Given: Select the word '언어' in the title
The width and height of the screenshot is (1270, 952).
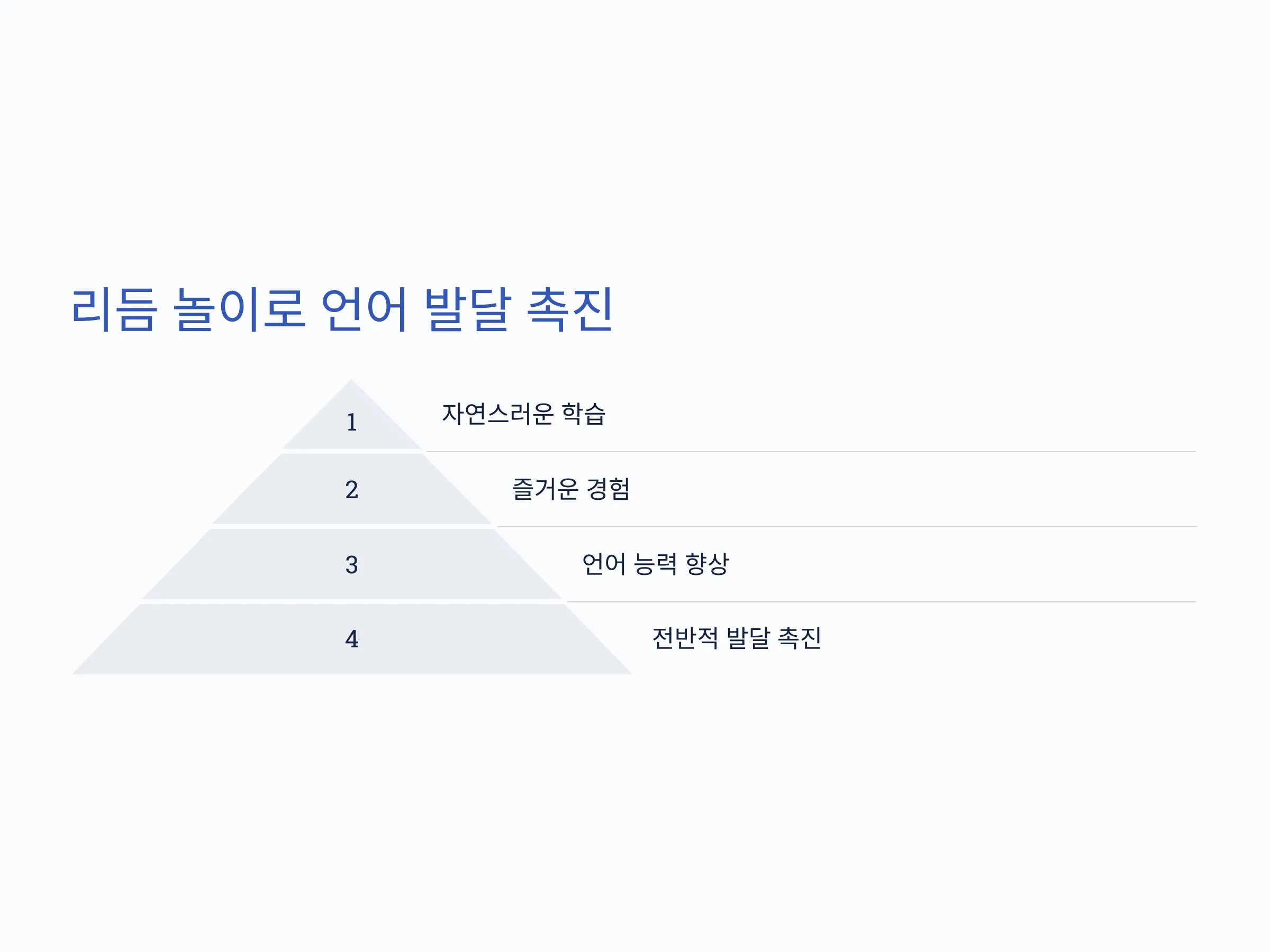Looking at the screenshot, I should tap(364, 309).
